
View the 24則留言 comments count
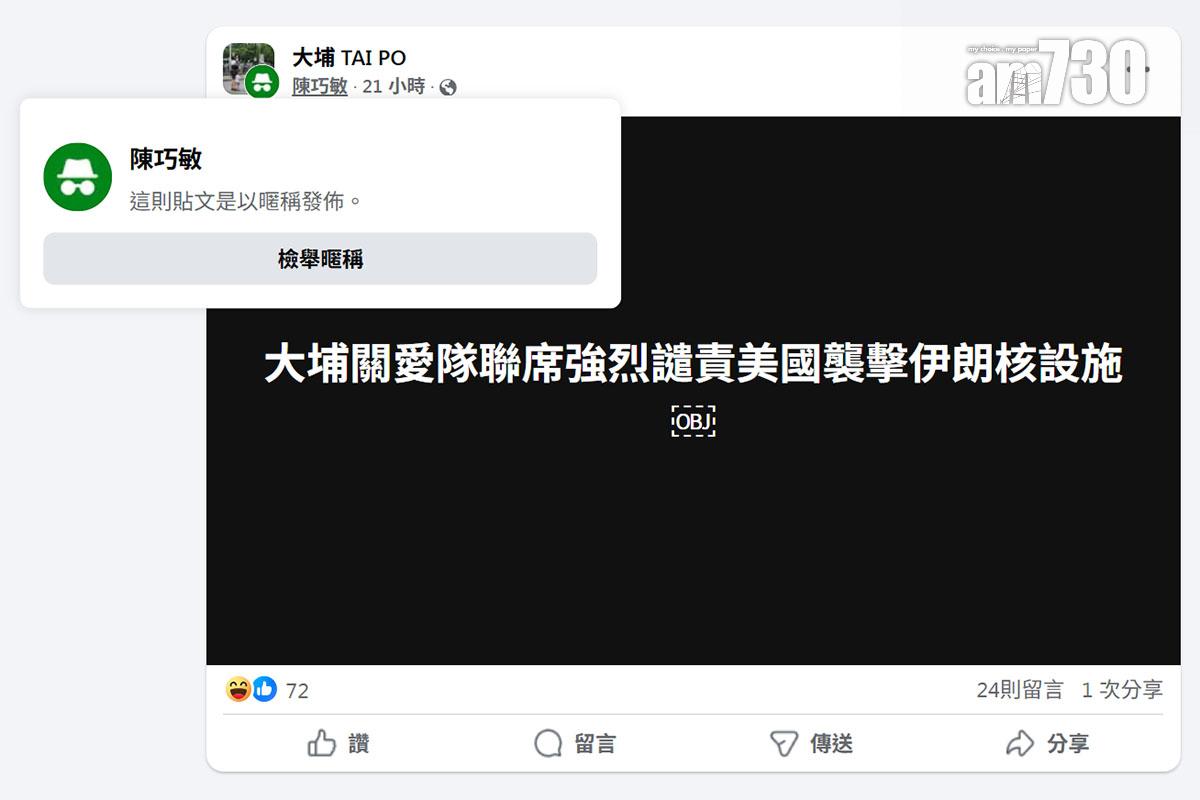[x=1020, y=690]
